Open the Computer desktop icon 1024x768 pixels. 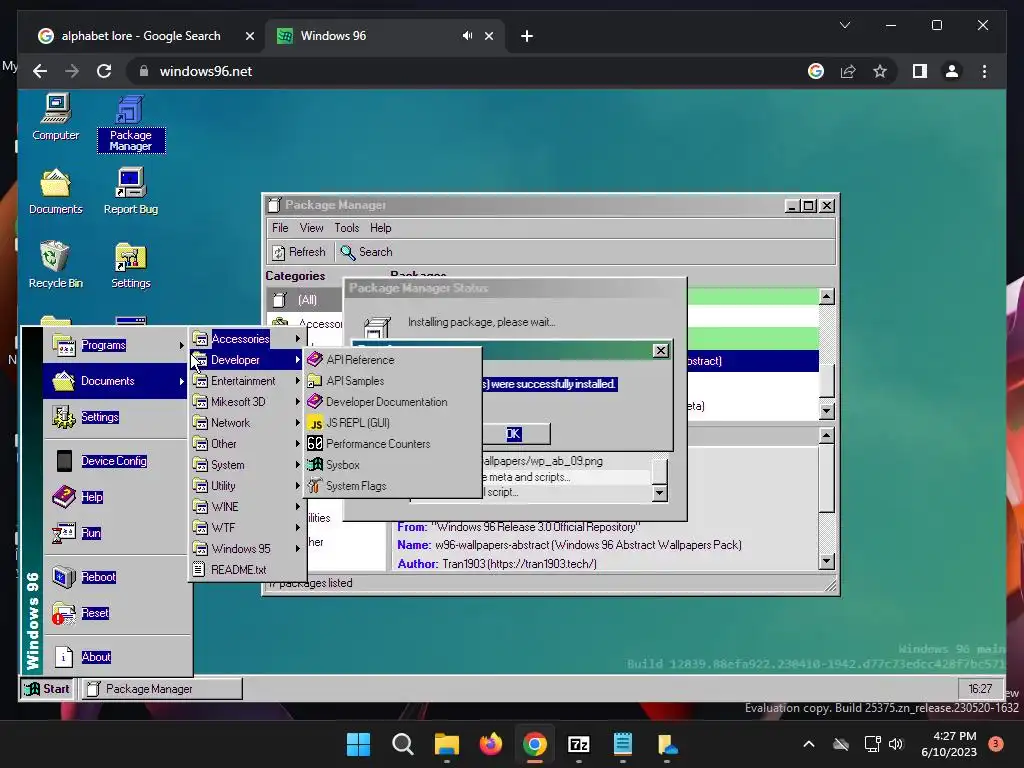(x=56, y=118)
